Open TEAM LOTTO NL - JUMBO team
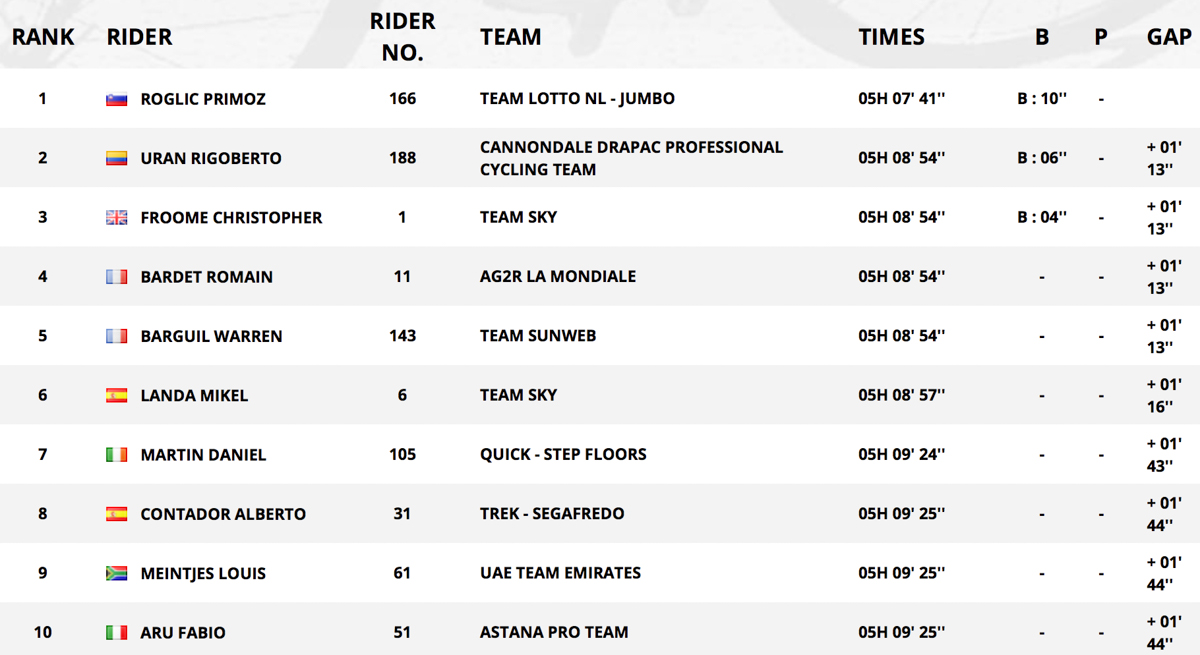 (577, 99)
